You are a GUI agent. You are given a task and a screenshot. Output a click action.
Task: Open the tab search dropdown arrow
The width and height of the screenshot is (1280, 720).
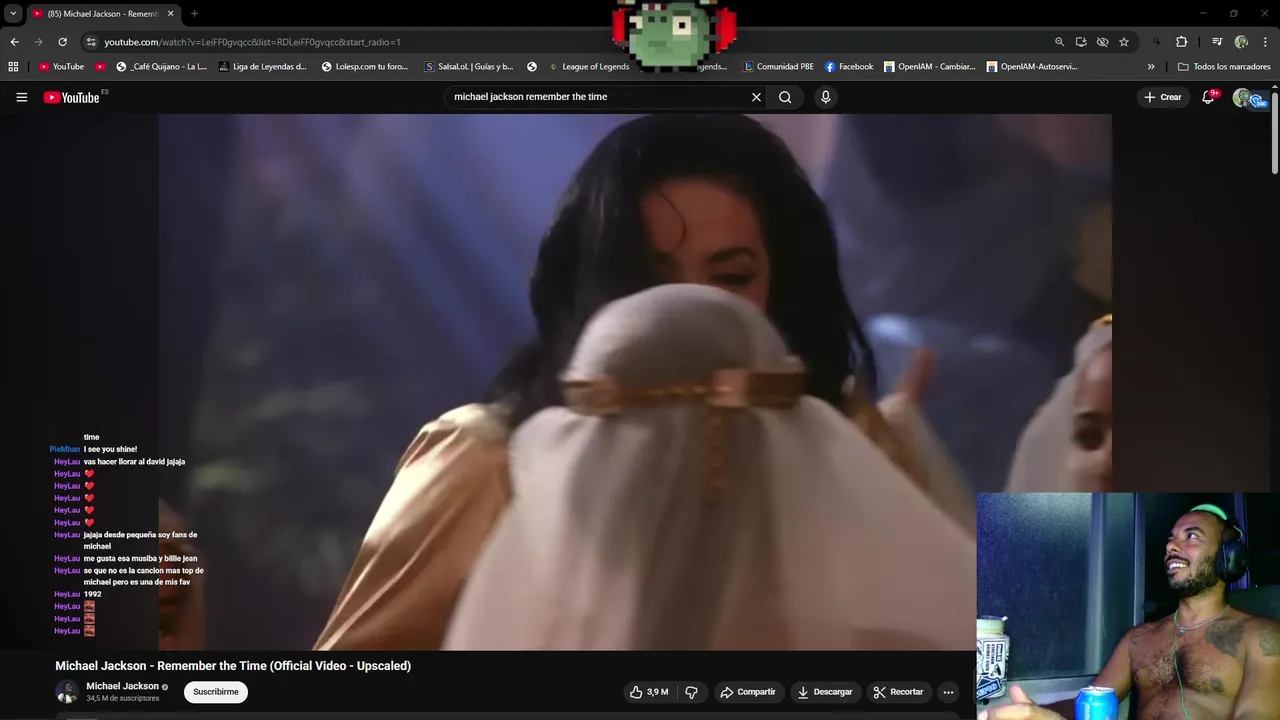tap(13, 14)
